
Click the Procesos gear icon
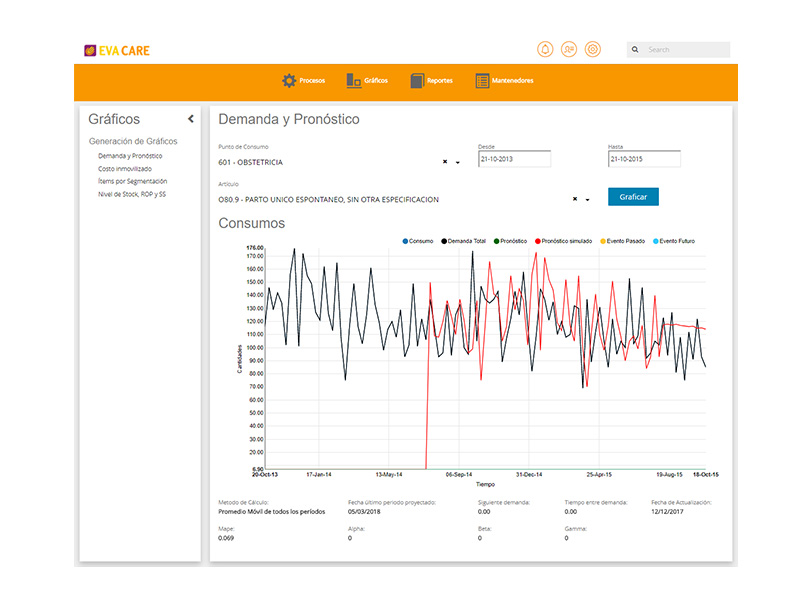point(289,81)
